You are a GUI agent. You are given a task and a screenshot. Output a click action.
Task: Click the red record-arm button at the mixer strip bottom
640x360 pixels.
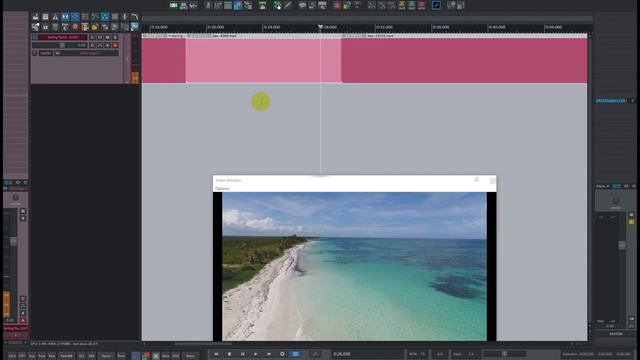(23, 320)
